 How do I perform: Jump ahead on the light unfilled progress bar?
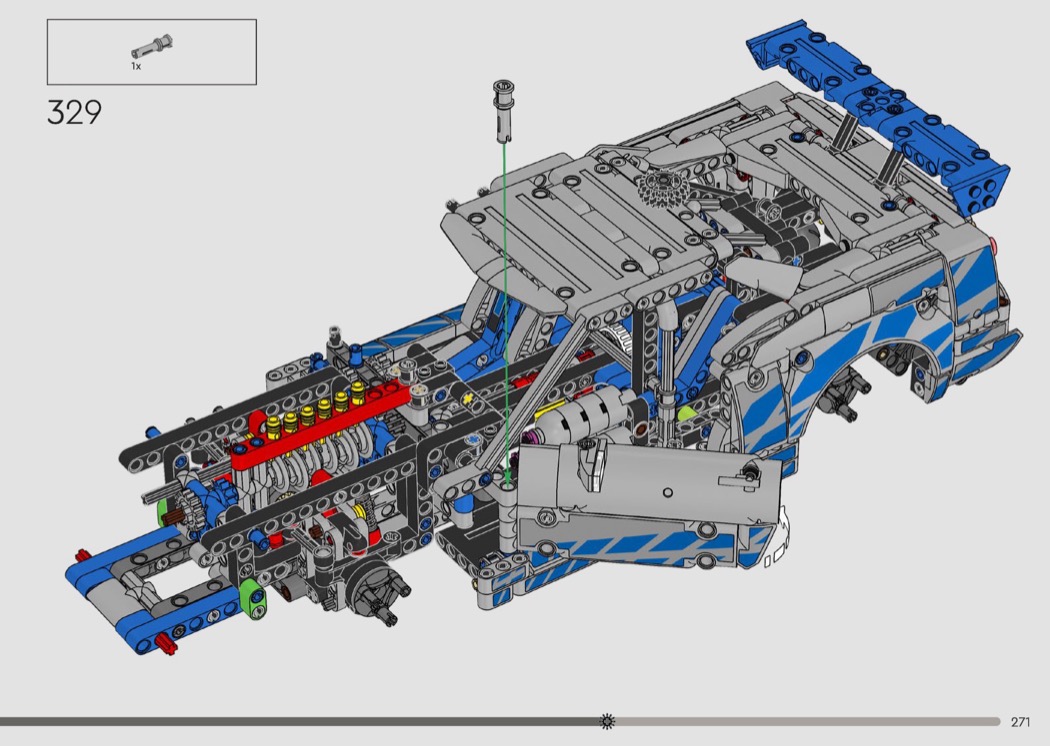point(800,721)
